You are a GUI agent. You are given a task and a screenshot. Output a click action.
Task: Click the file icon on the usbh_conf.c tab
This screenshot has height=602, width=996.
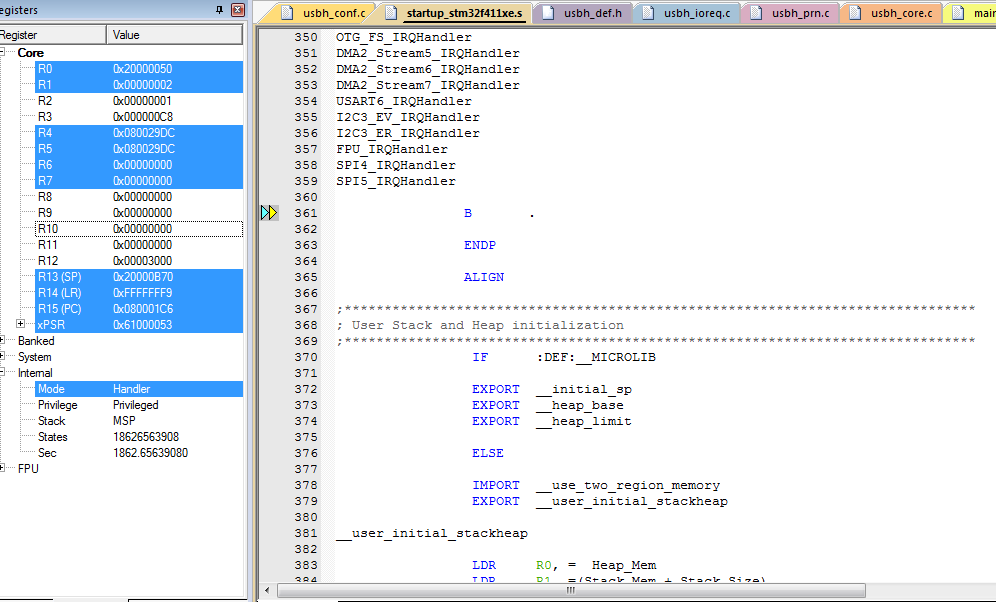pyautogui.click(x=288, y=13)
